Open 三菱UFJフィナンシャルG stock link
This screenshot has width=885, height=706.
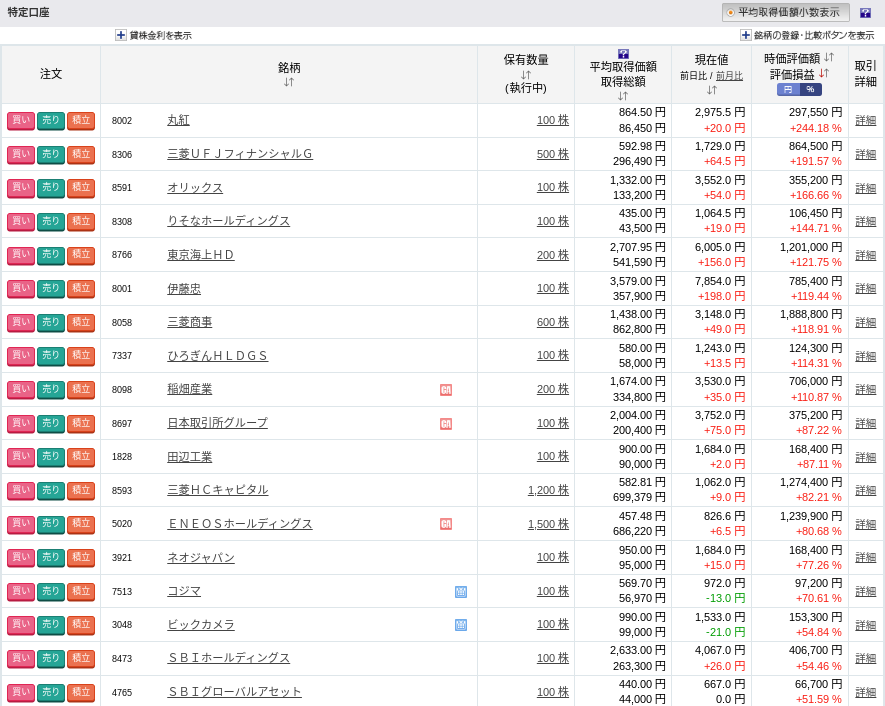coord(240,154)
